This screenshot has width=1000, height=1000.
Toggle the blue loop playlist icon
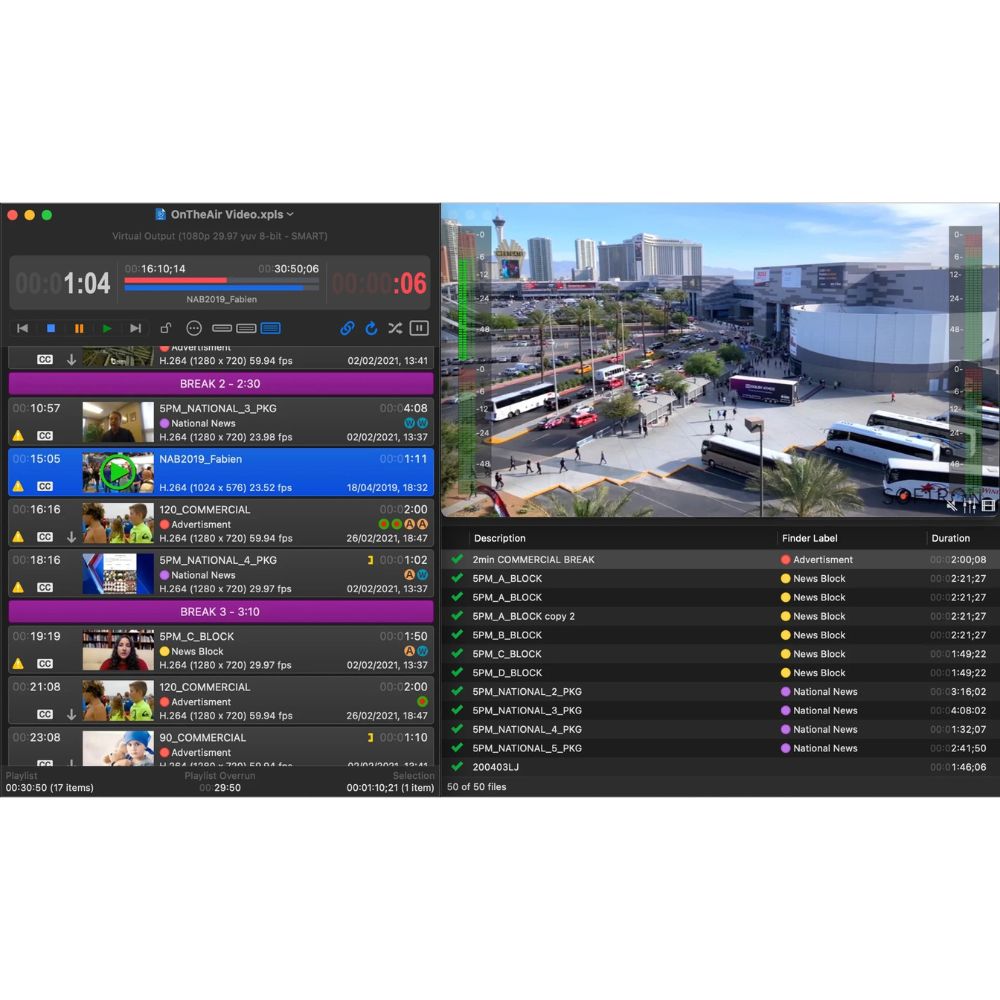pos(371,328)
